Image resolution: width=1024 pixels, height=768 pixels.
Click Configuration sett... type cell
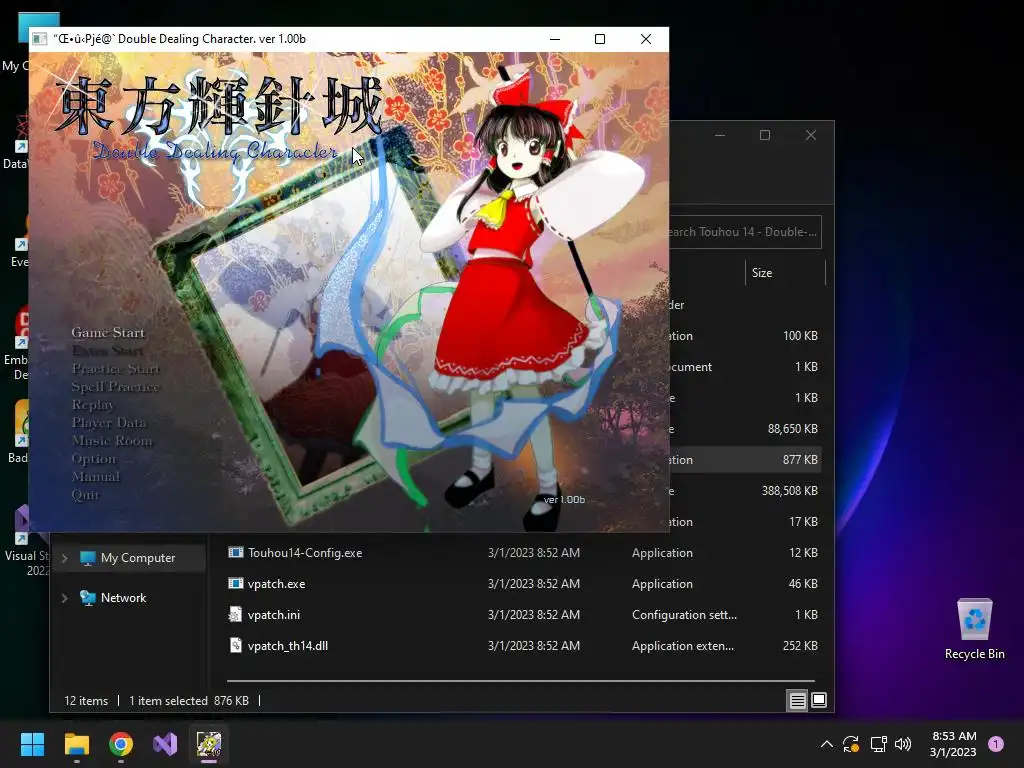pos(684,615)
